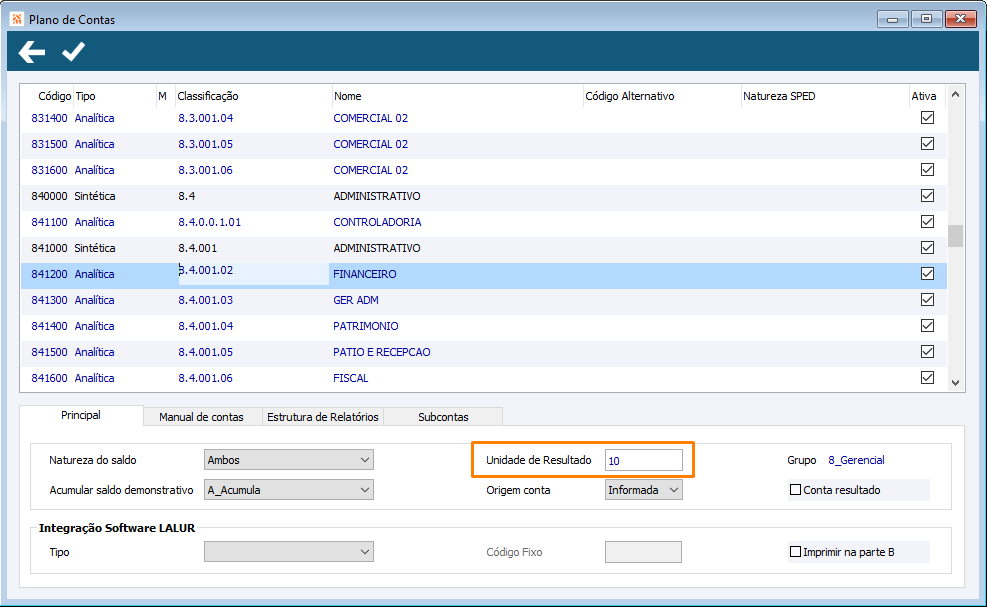Viewport: 987px width, 607px height.
Task: Select account code 831400
Action: [49, 118]
